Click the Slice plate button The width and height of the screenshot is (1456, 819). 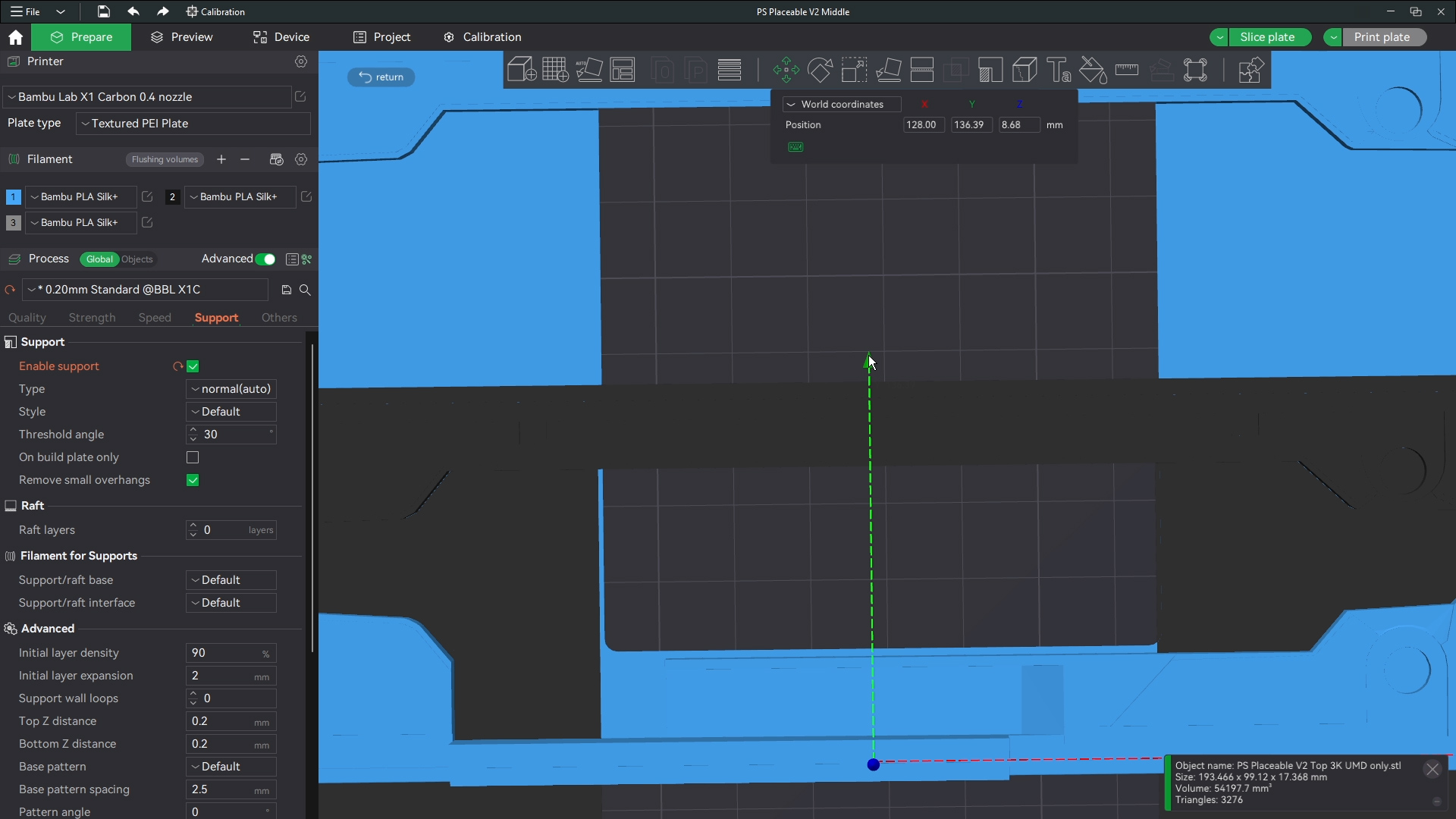(x=1267, y=37)
